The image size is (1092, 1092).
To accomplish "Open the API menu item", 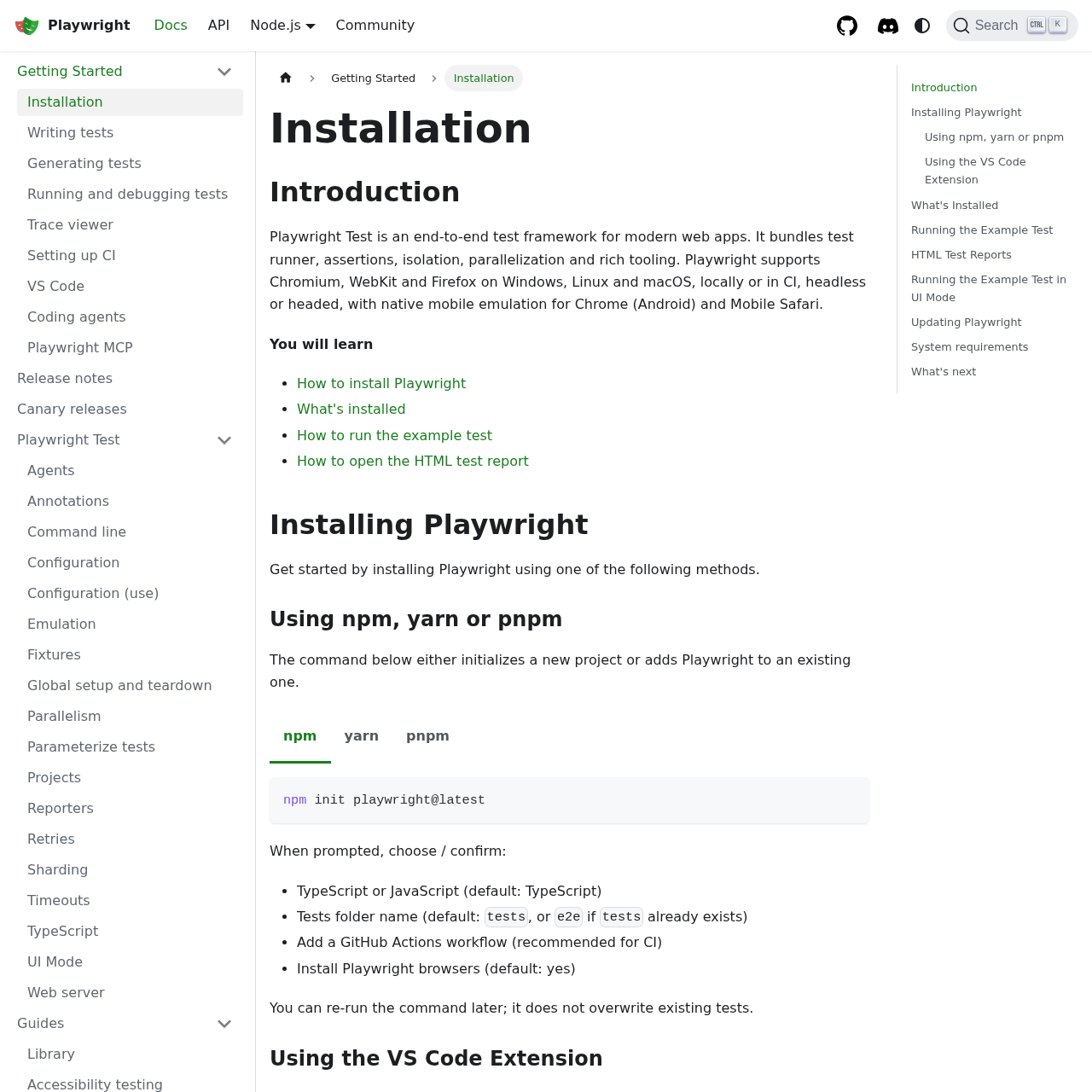I will pos(218,25).
